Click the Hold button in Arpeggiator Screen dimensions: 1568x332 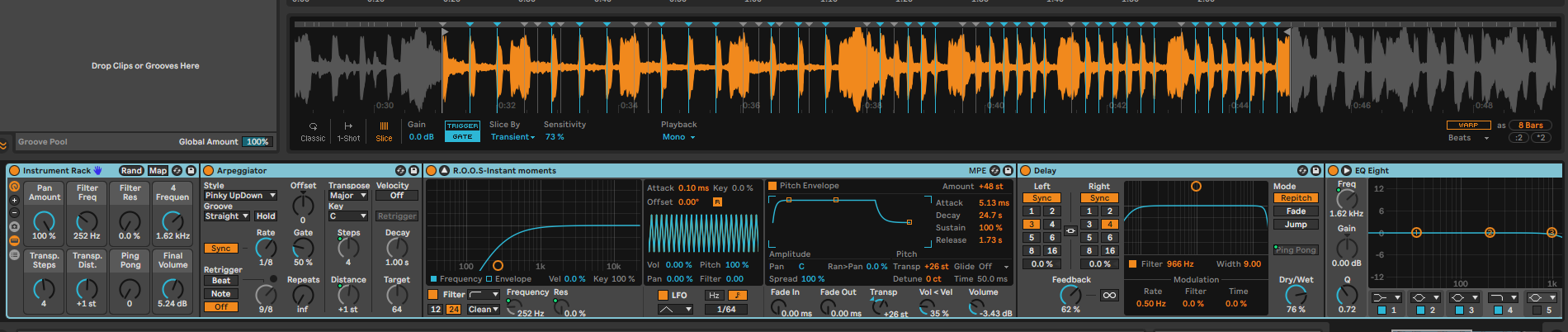(266, 216)
